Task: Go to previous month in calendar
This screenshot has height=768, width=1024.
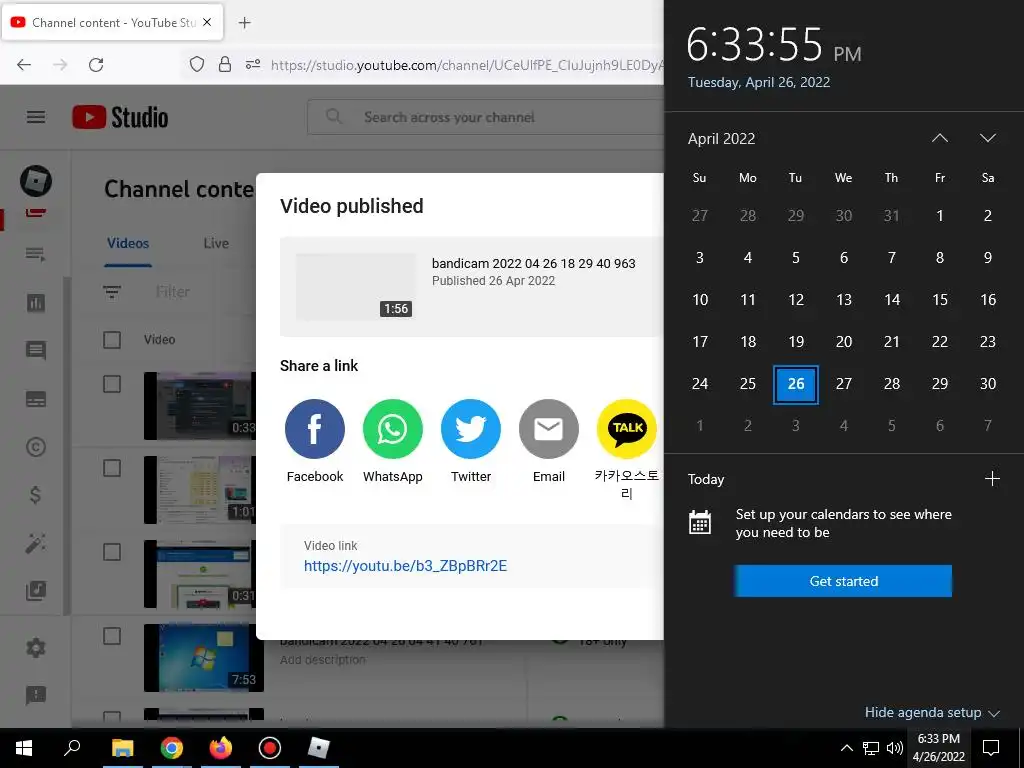Action: [x=940, y=138]
